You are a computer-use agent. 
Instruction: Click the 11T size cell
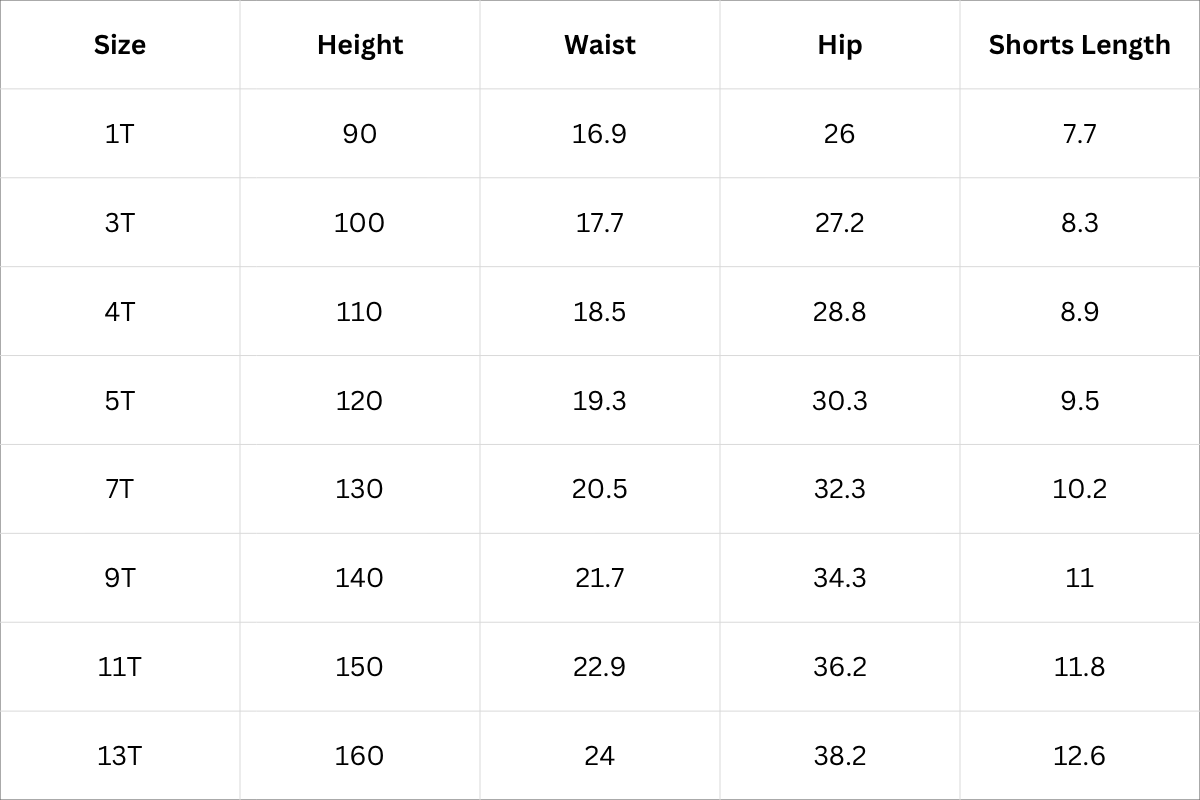pyautogui.click(x=120, y=667)
